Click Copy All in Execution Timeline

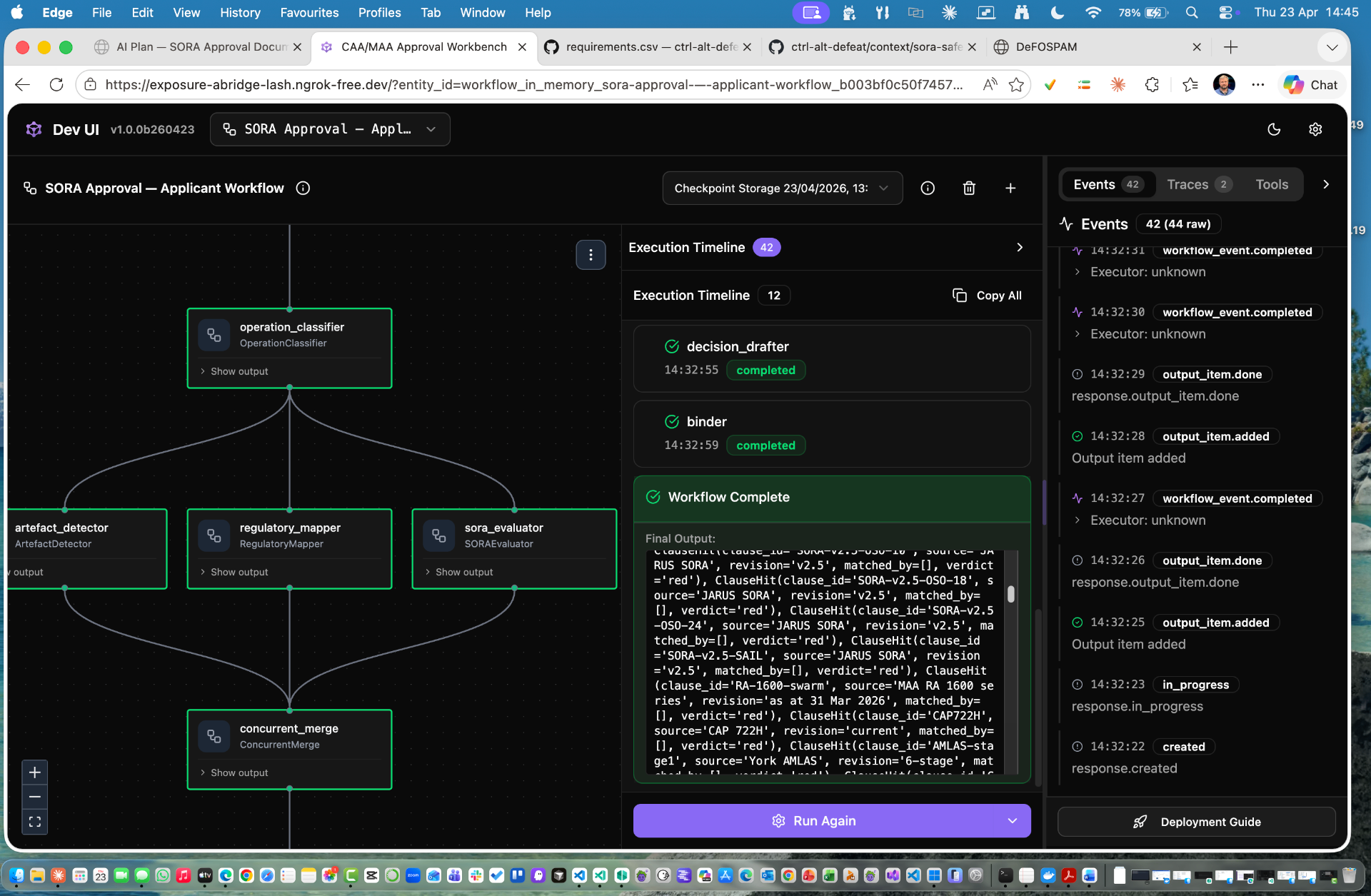point(988,296)
